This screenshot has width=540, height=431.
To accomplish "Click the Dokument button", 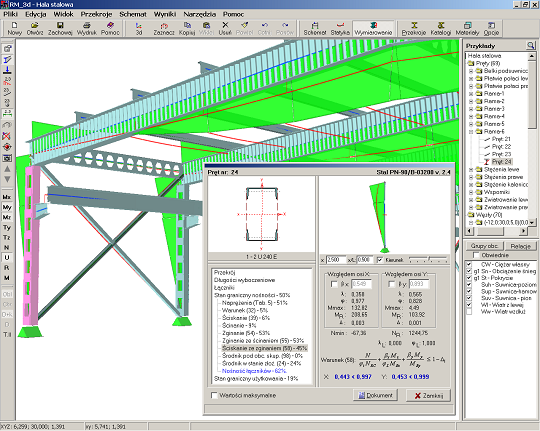I will (x=375, y=395).
